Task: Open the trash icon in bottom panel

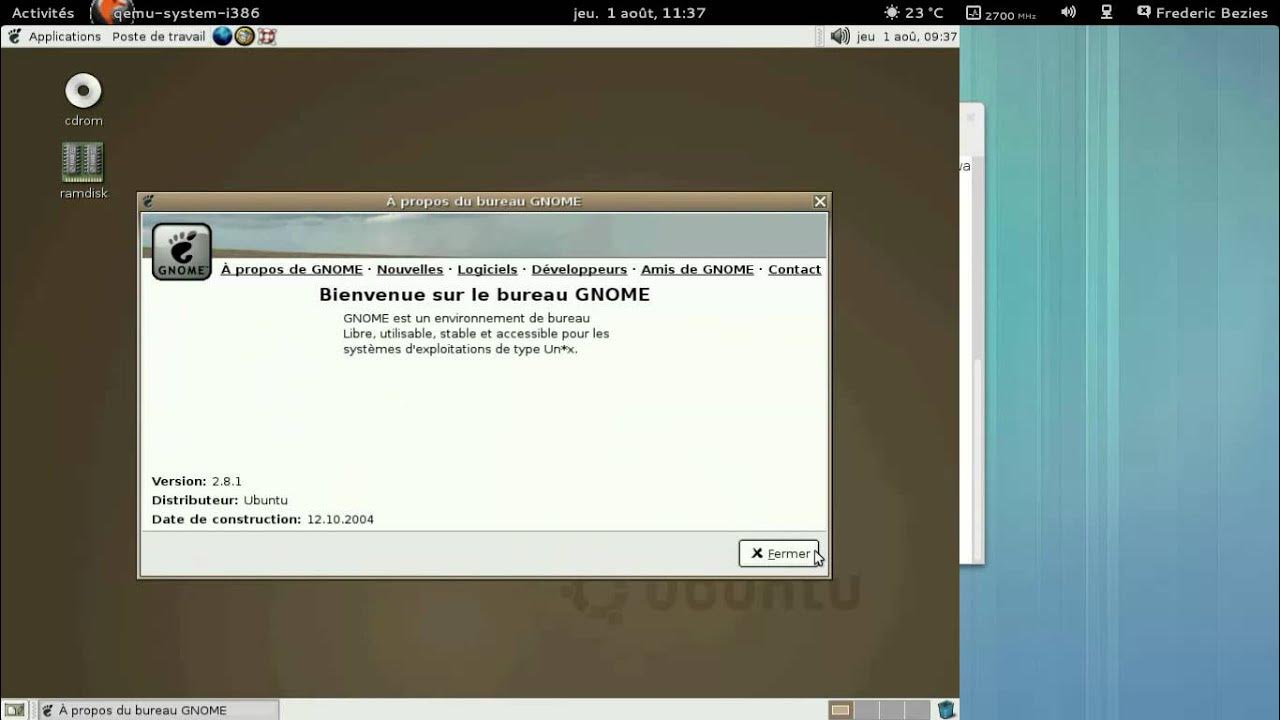Action: (x=946, y=710)
